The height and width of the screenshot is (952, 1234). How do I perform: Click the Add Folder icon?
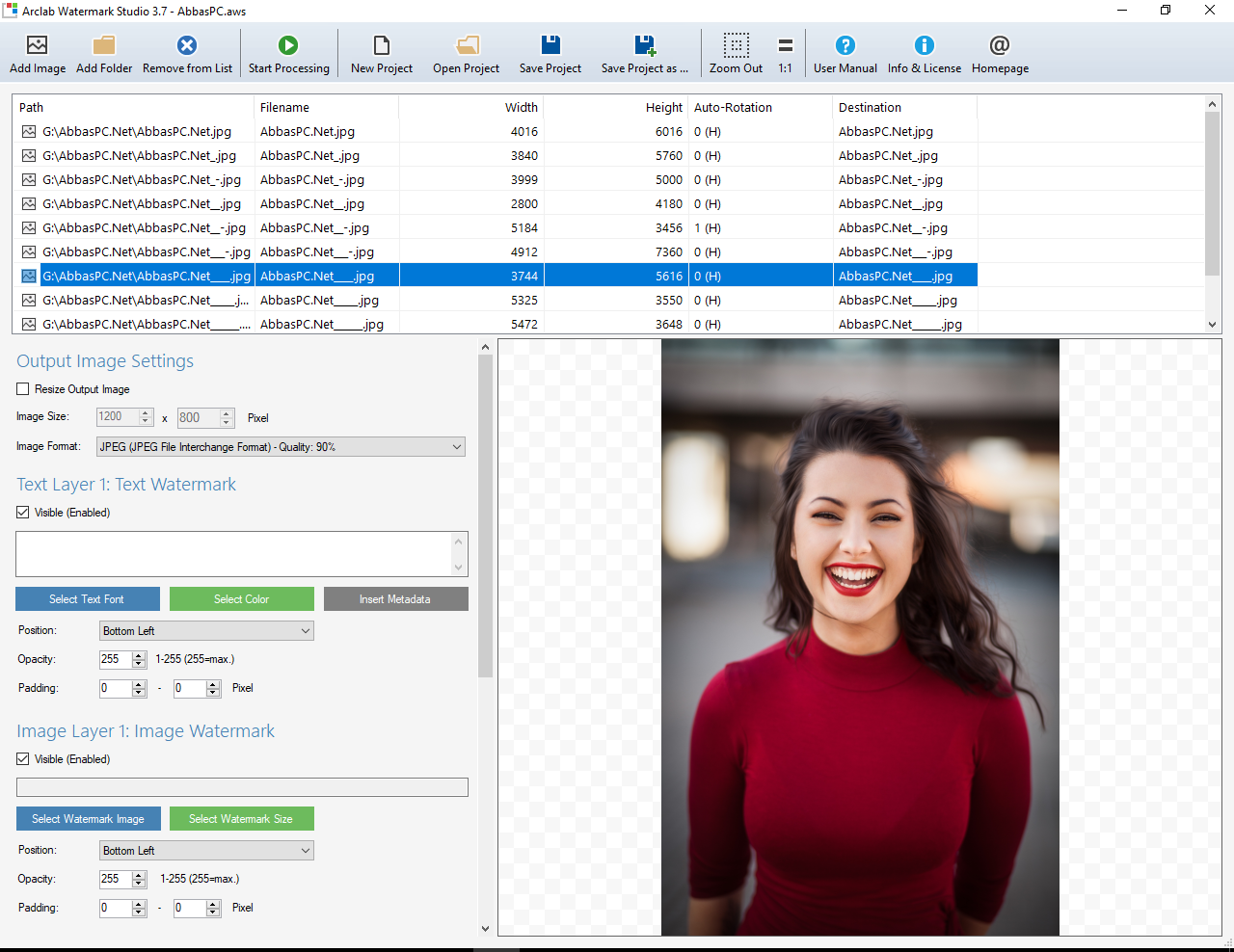pyautogui.click(x=104, y=45)
